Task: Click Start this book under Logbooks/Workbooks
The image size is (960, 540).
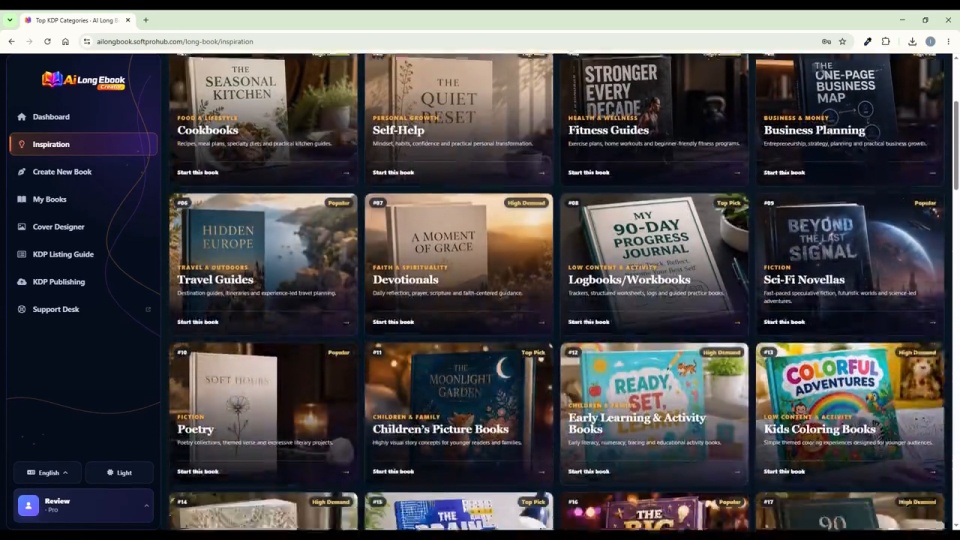Action: point(588,322)
